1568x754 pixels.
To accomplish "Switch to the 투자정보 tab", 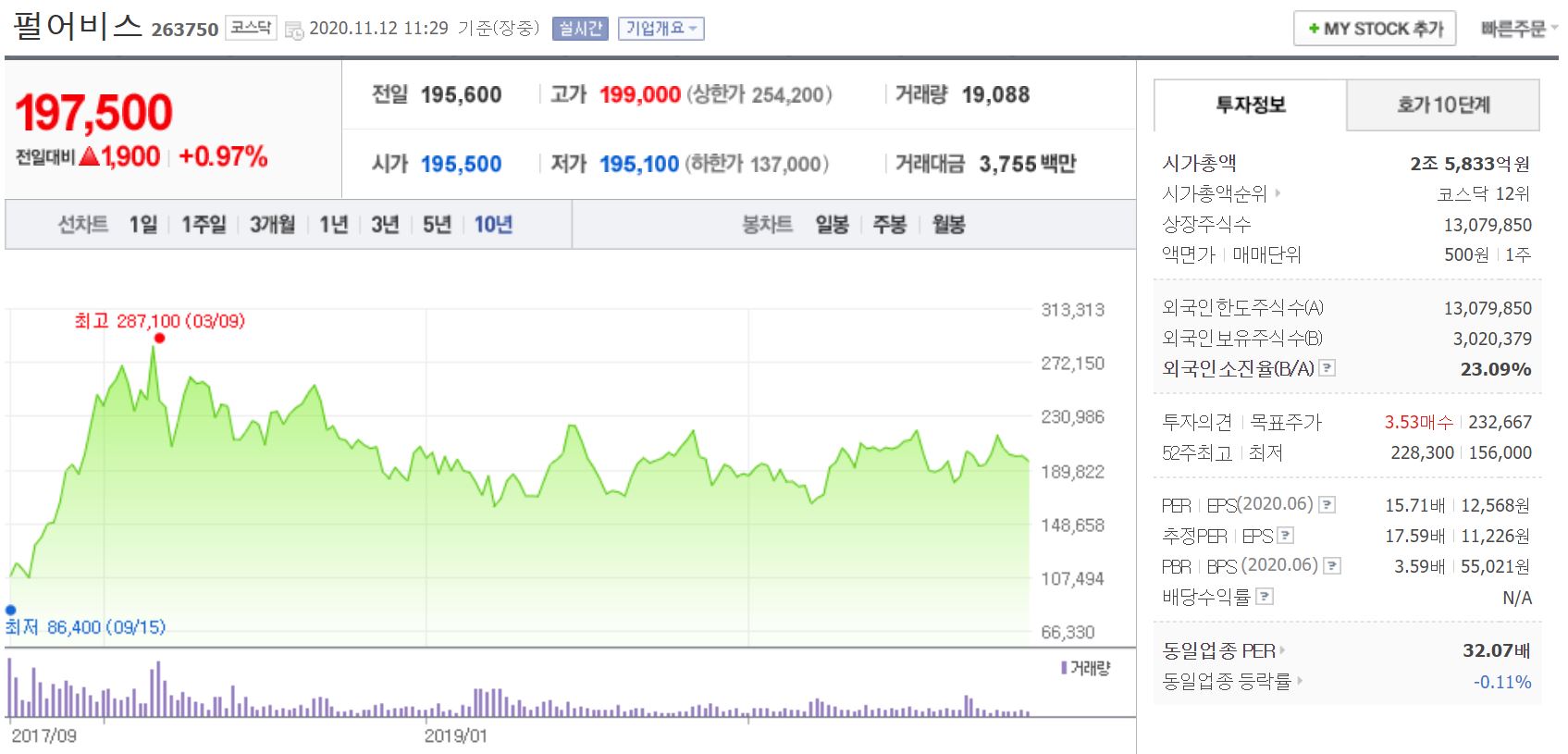I will tap(1250, 105).
